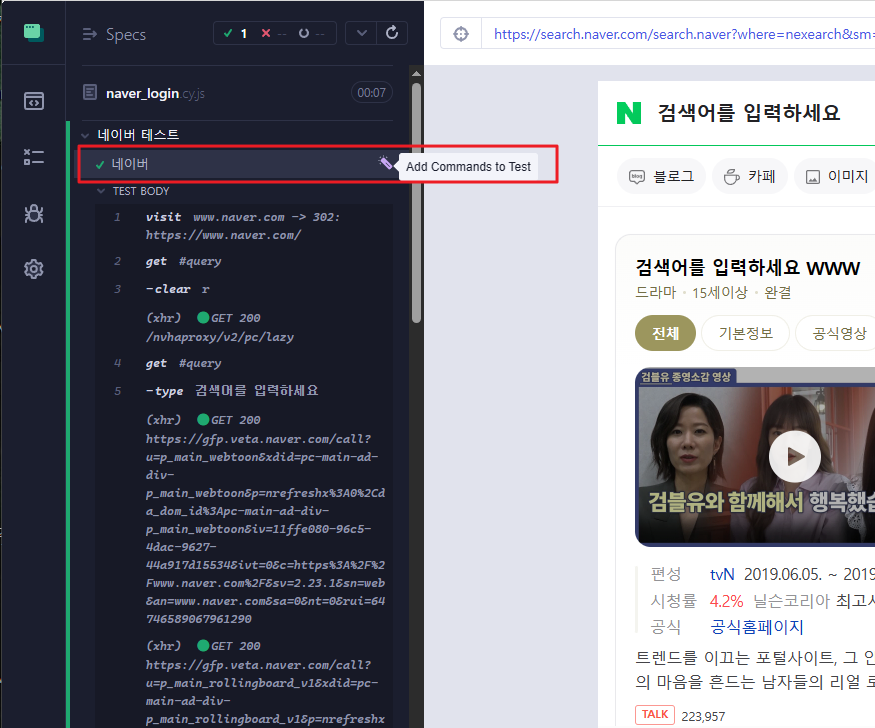This screenshot has height=728, width=875.
Task: Click the command log scroll up arrow
Action: [x=416, y=73]
